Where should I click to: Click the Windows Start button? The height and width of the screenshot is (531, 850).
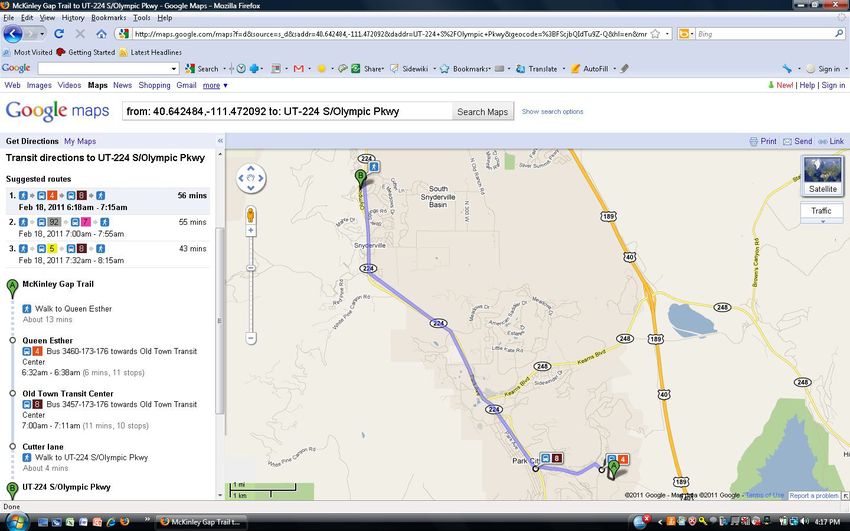pos(16,521)
